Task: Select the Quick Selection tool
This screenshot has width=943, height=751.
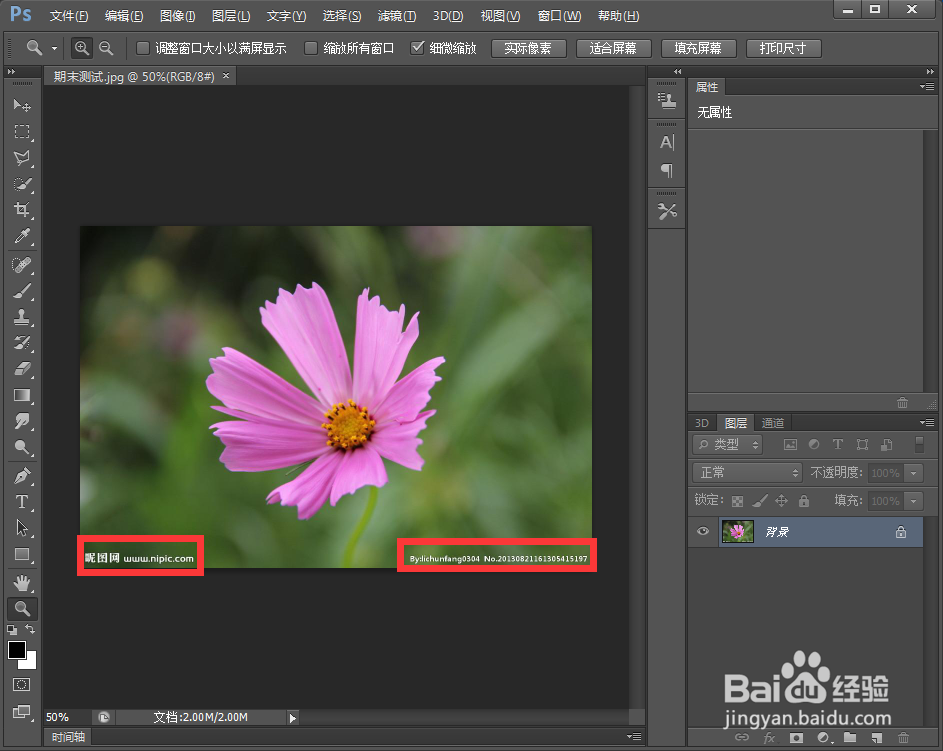Action: pos(22,184)
